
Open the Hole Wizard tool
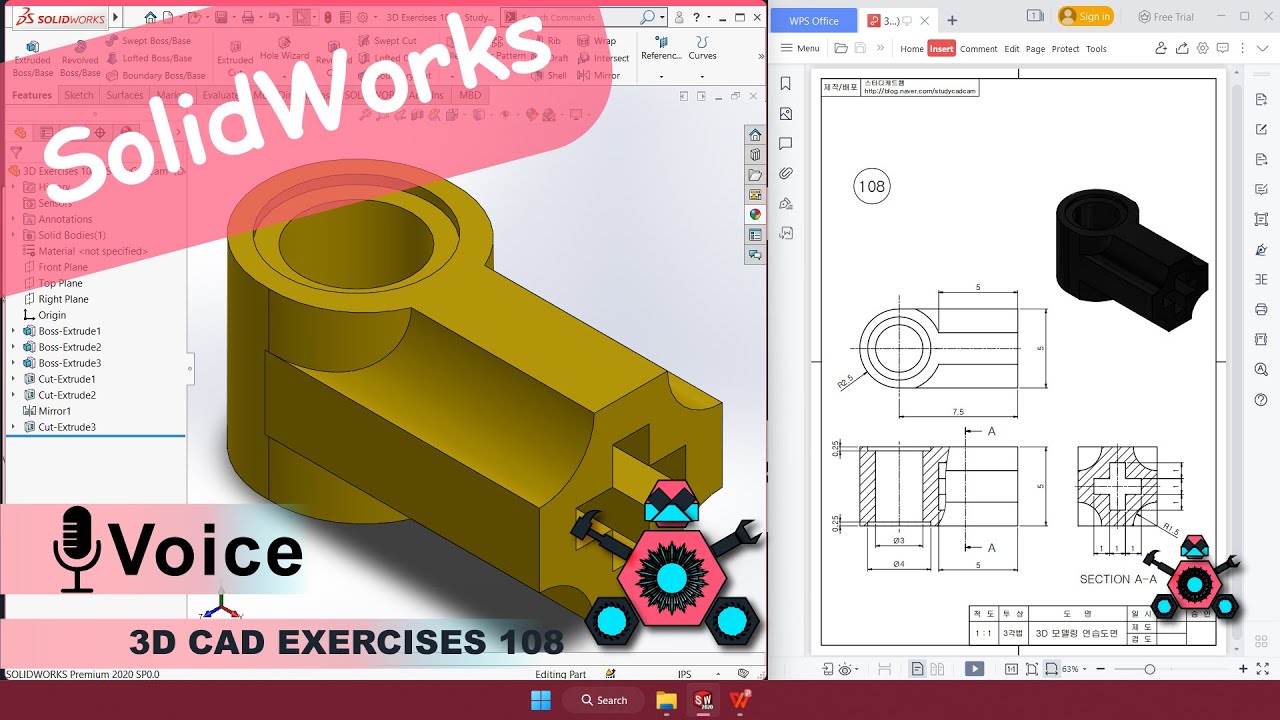(x=284, y=50)
